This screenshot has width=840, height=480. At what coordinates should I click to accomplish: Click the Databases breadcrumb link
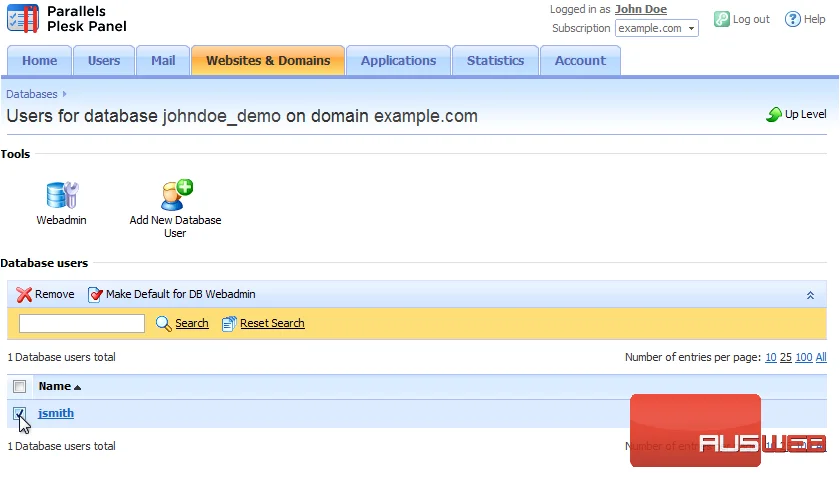pos(32,94)
